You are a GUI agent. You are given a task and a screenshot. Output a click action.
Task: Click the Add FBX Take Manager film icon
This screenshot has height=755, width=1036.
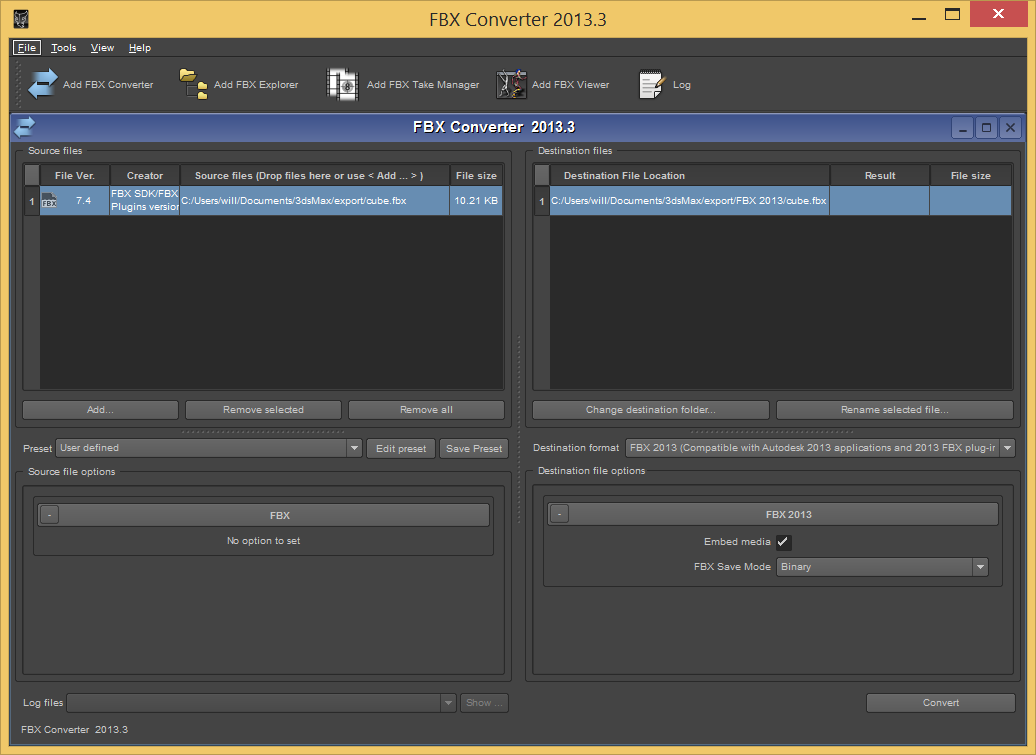pos(343,85)
